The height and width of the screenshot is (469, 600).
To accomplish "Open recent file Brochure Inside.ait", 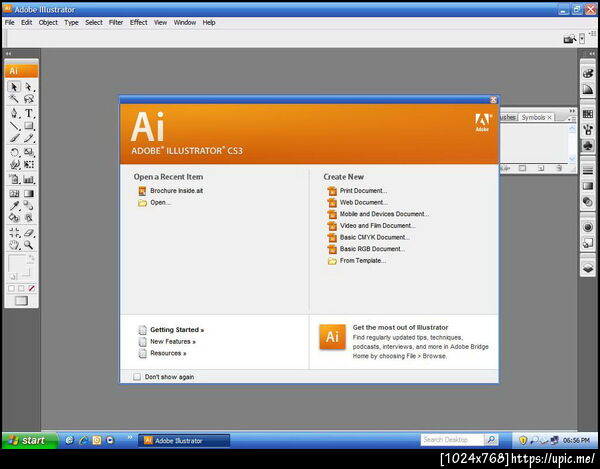I will [x=176, y=191].
